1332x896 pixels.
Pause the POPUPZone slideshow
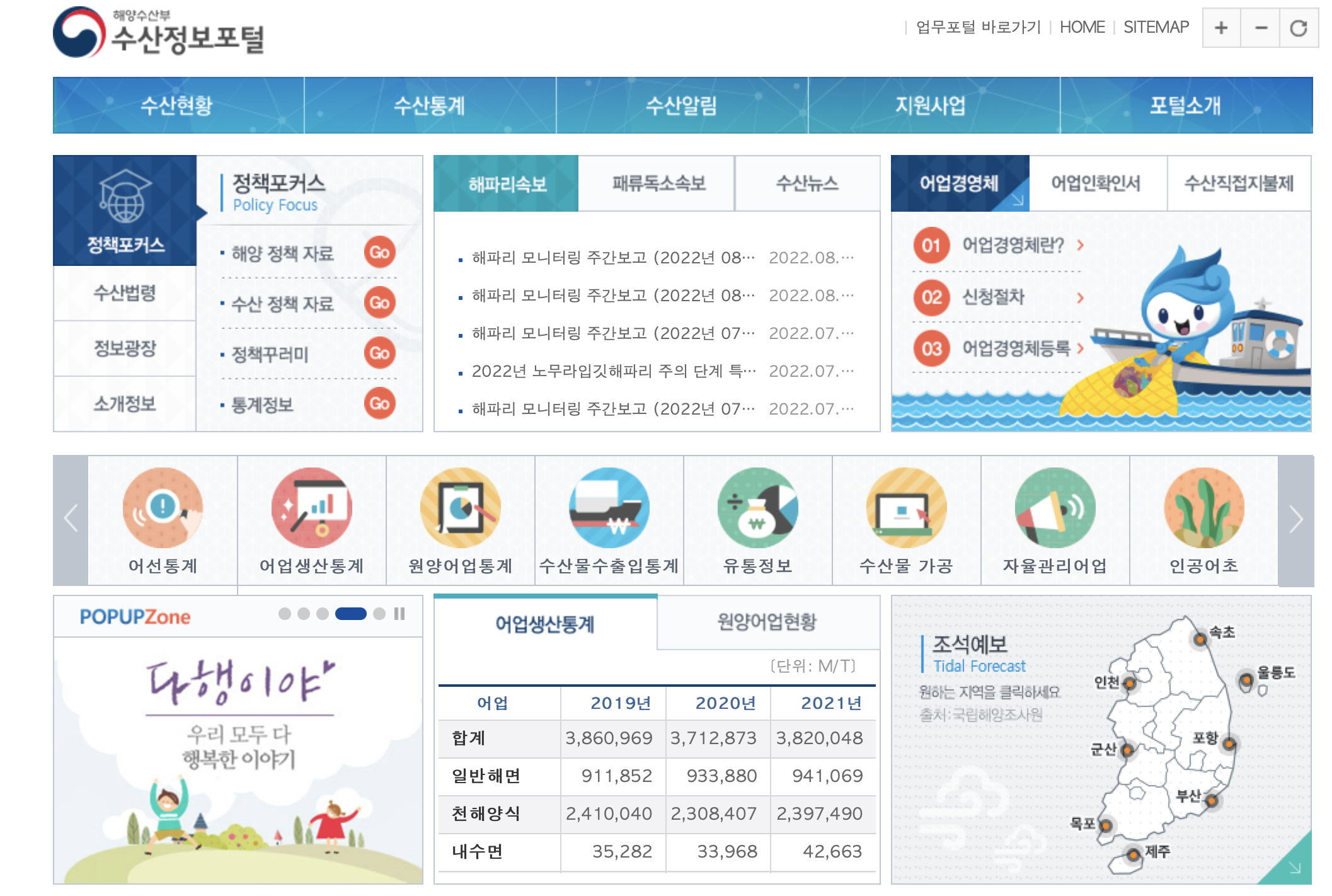(x=399, y=614)
